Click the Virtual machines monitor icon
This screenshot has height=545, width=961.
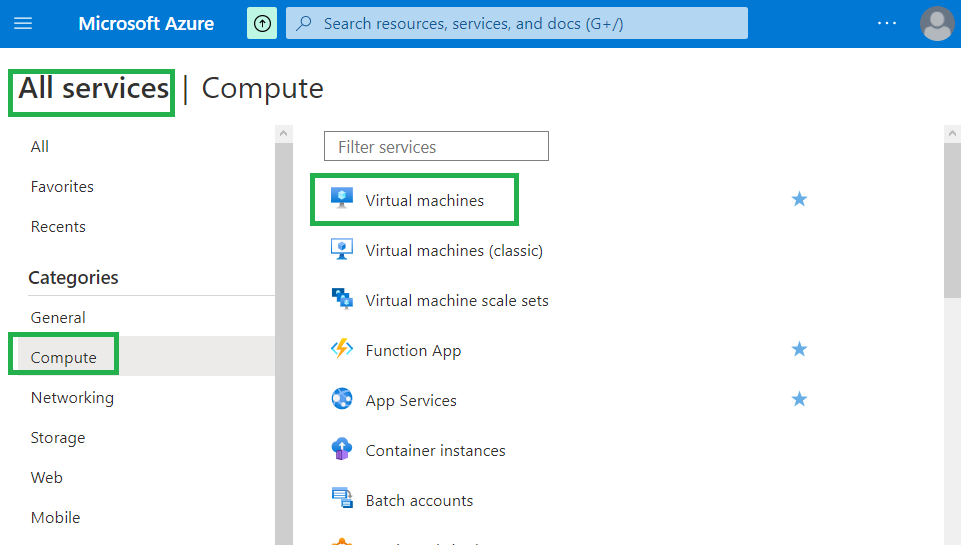[x=342, y=199]
